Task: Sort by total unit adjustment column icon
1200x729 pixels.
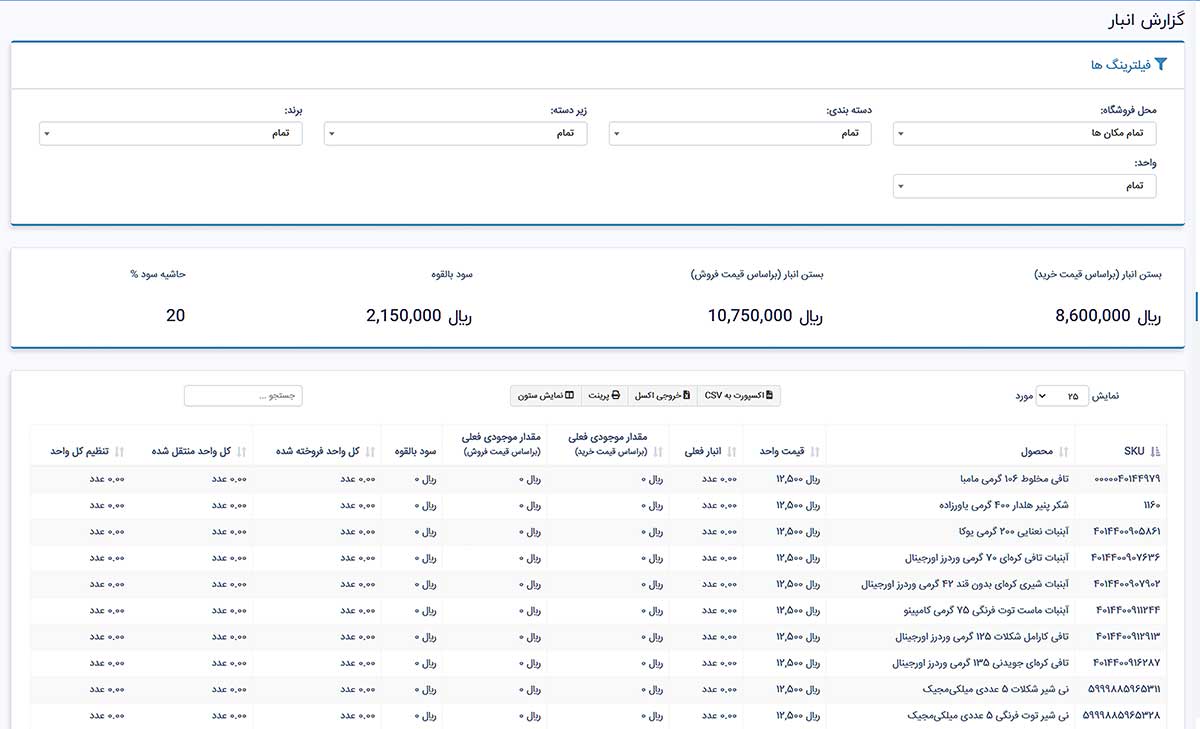Action: 118,451
